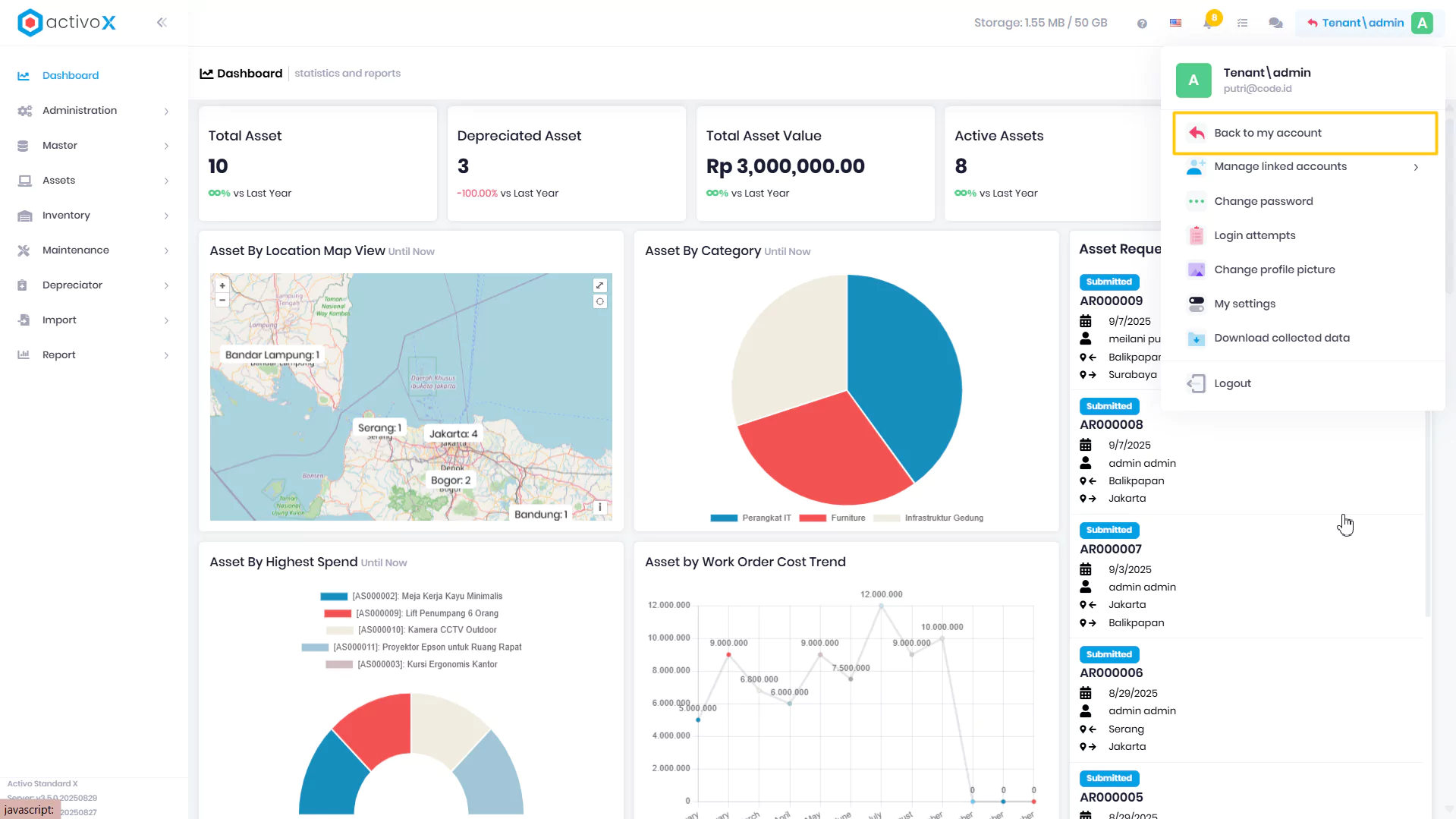Click the Logout door icon

(1196, 383)
